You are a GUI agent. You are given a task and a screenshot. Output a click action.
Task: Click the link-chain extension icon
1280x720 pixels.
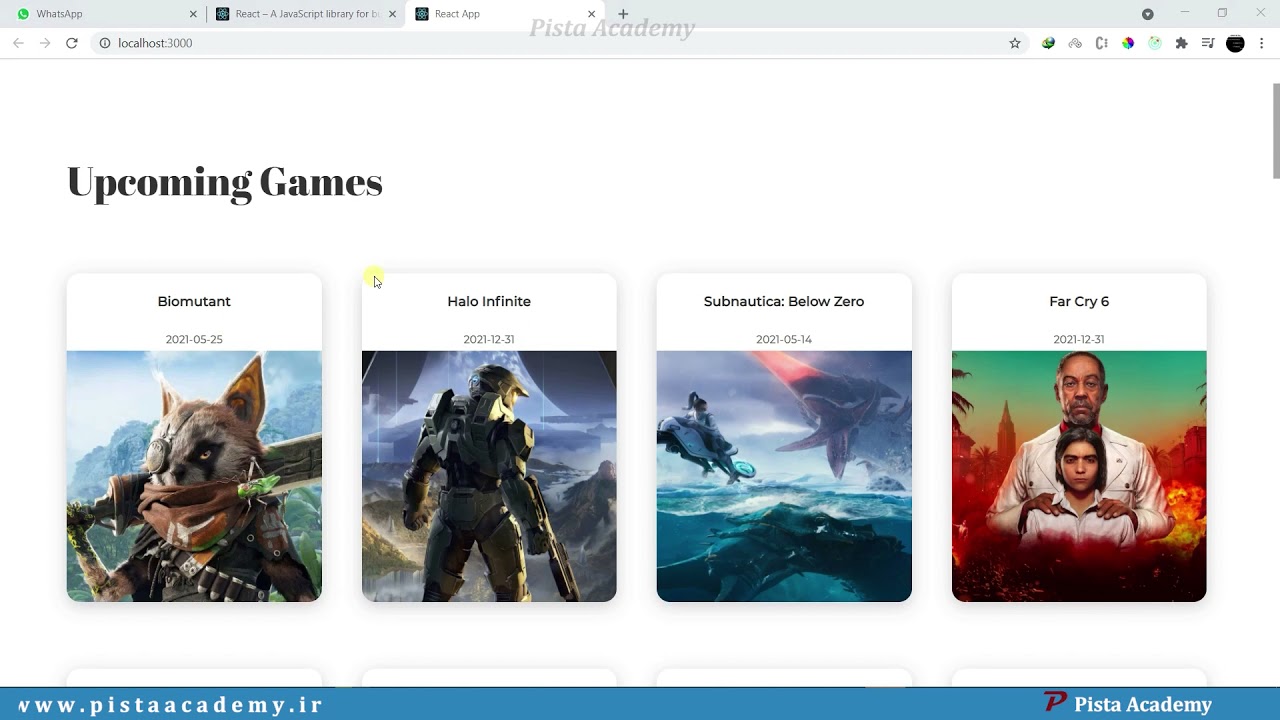click(x=1075, y=43)
